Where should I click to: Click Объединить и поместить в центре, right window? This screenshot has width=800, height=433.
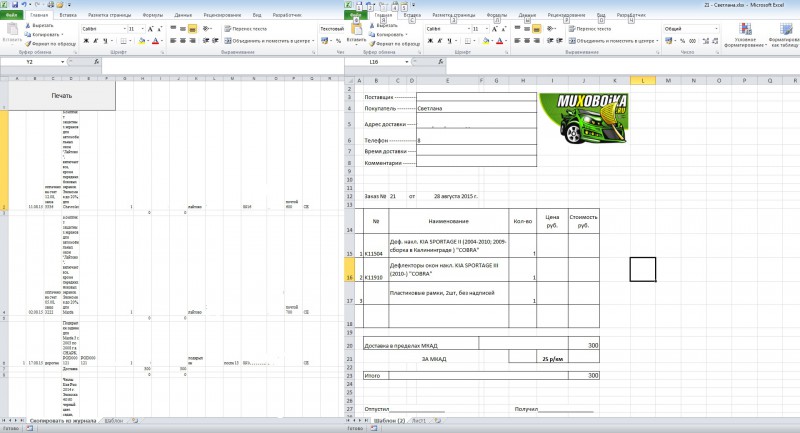[x=611, y=41]
